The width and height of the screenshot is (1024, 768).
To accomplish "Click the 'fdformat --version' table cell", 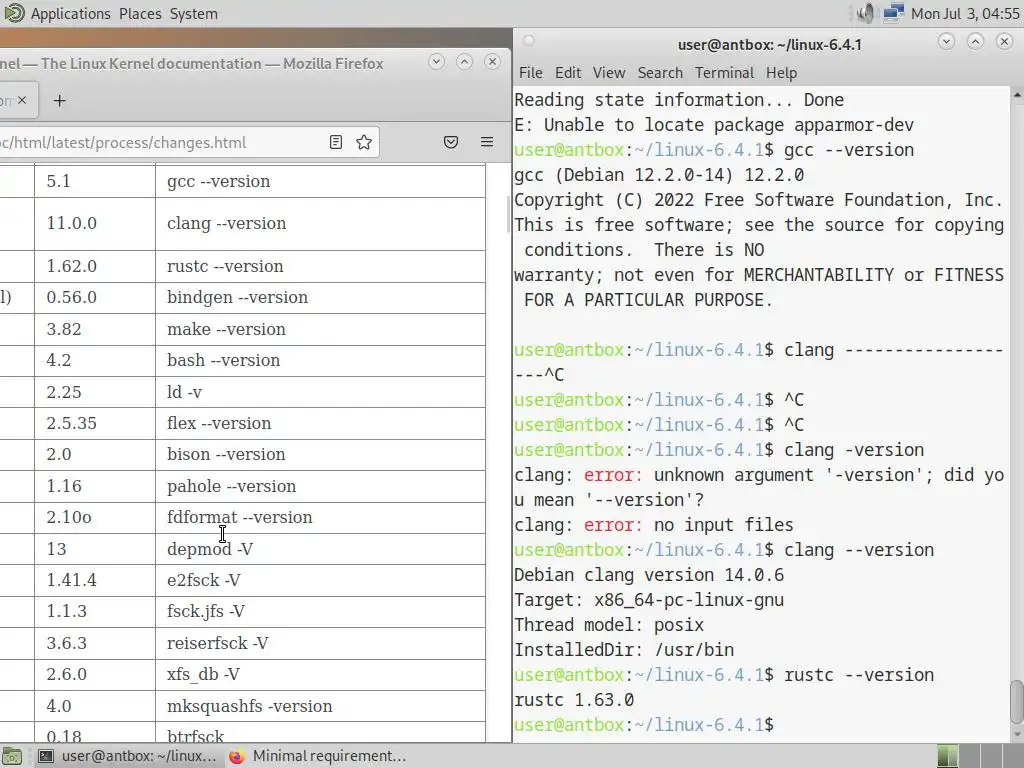I will point(320,517).
